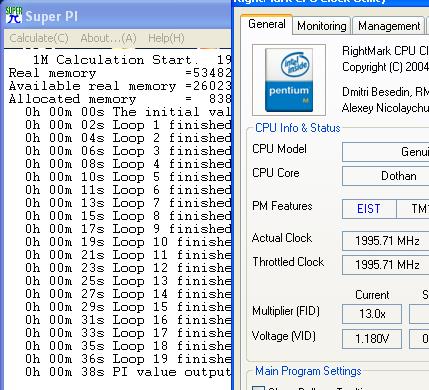Click the CPU Model value field
The width and height of the screenshot is (429, 390).
click(x=386, y=152)
